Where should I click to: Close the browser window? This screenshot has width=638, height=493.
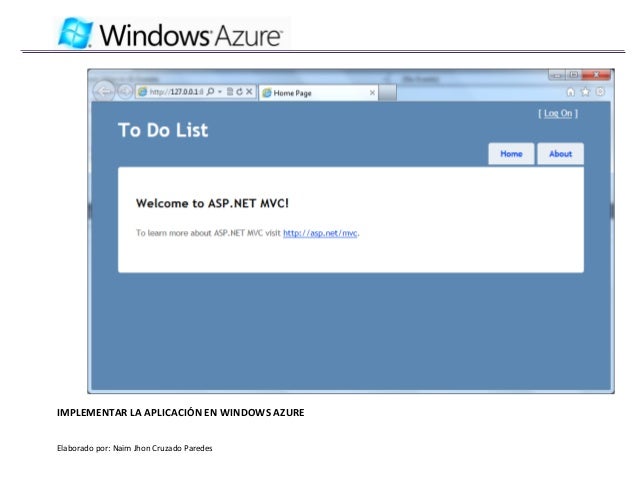596,75
